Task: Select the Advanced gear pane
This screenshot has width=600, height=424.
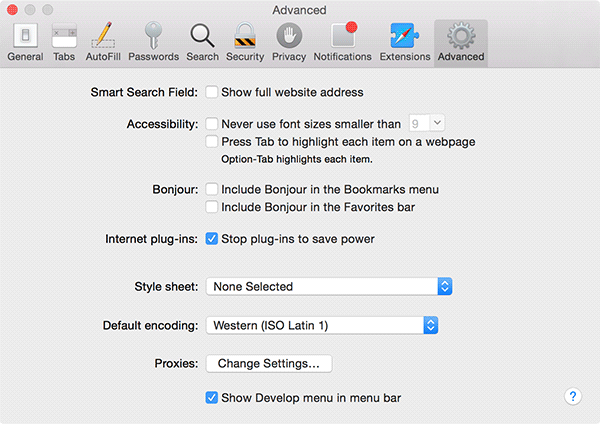Action: pos(461,43)
